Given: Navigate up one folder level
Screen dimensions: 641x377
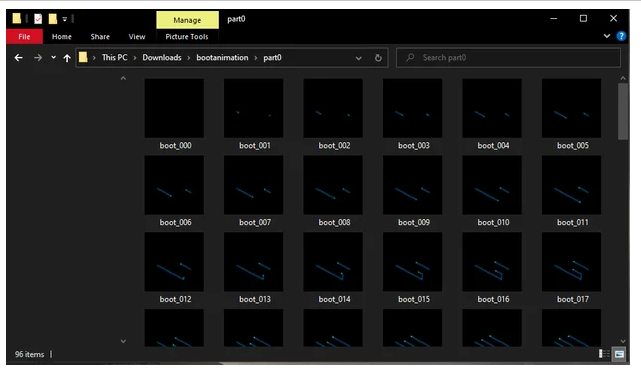Looking at the screenshot, I should click(x=67, y=58).
